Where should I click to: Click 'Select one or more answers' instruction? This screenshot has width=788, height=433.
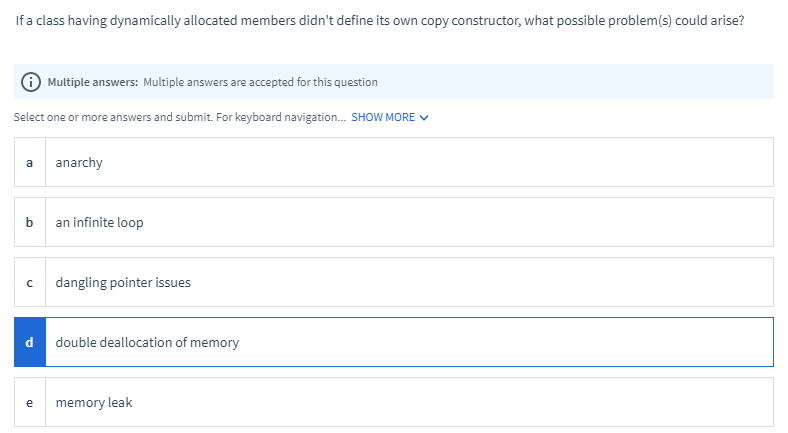[x=180, y=117]
